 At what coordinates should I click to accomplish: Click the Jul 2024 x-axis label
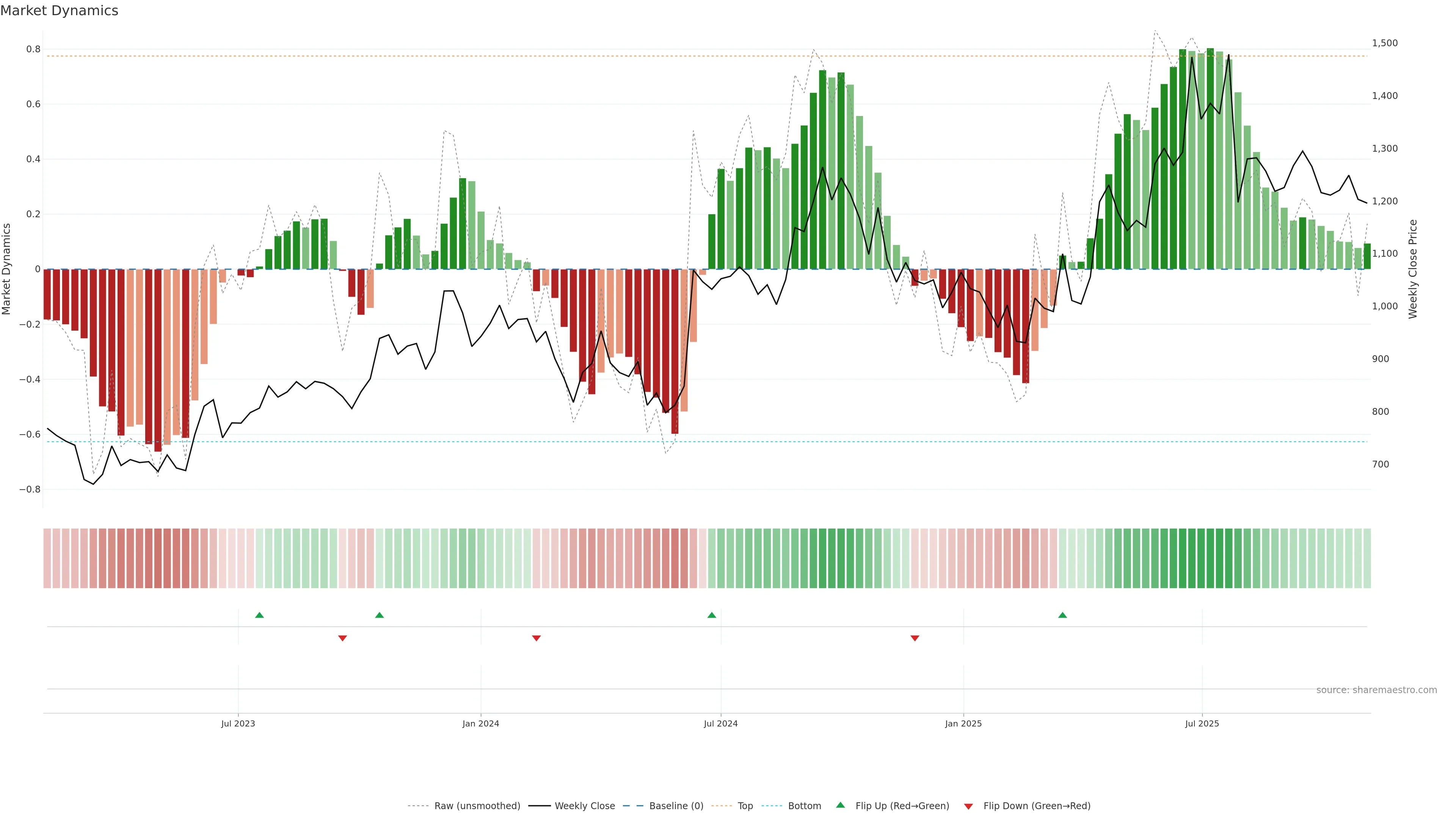[721, 723]
